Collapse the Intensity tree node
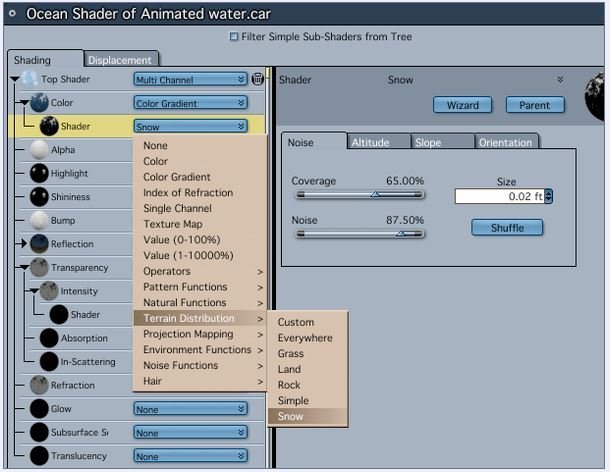This screenshot has width=610, height=472. [34, 291]
